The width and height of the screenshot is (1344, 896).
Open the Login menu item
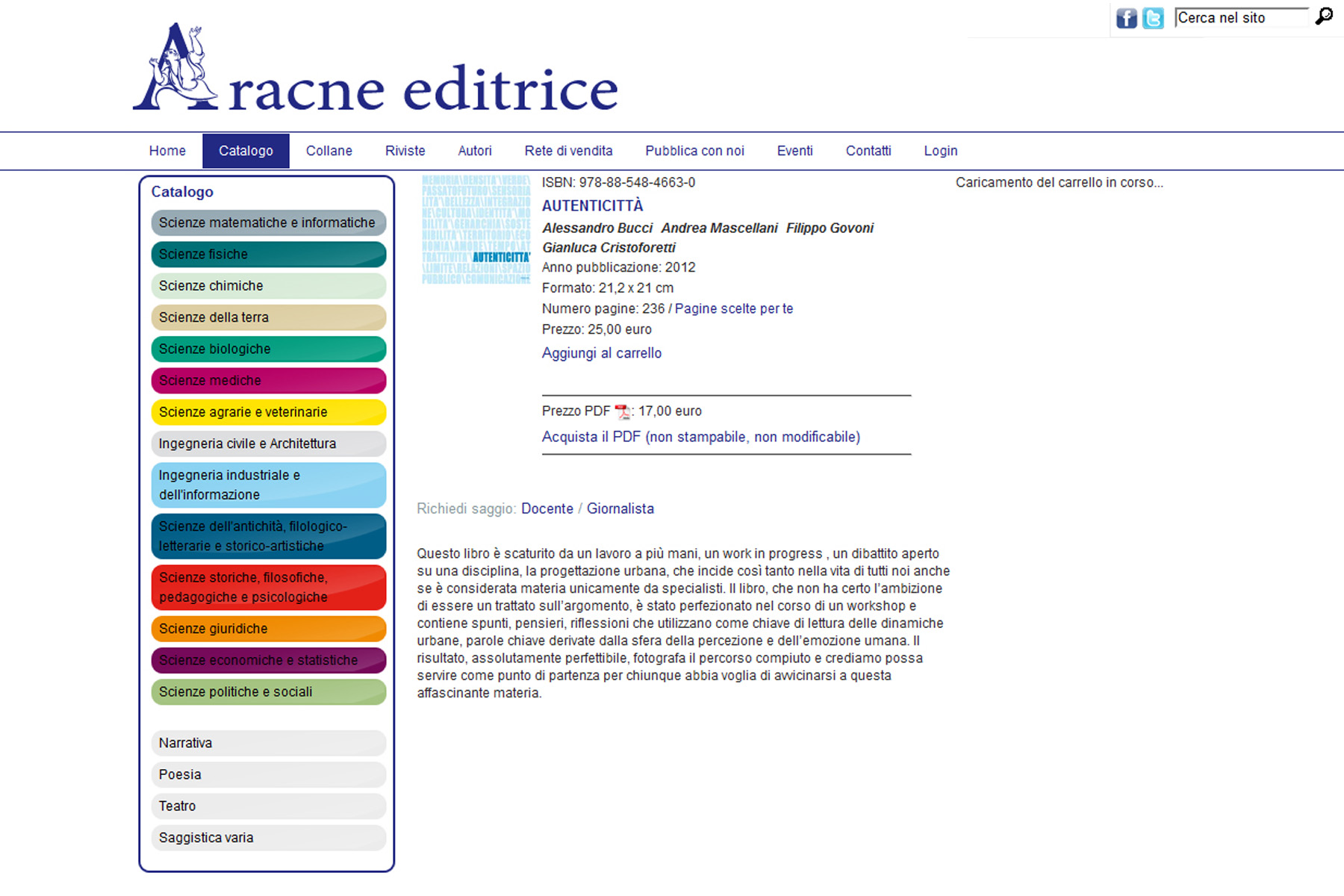coord(941,151)
